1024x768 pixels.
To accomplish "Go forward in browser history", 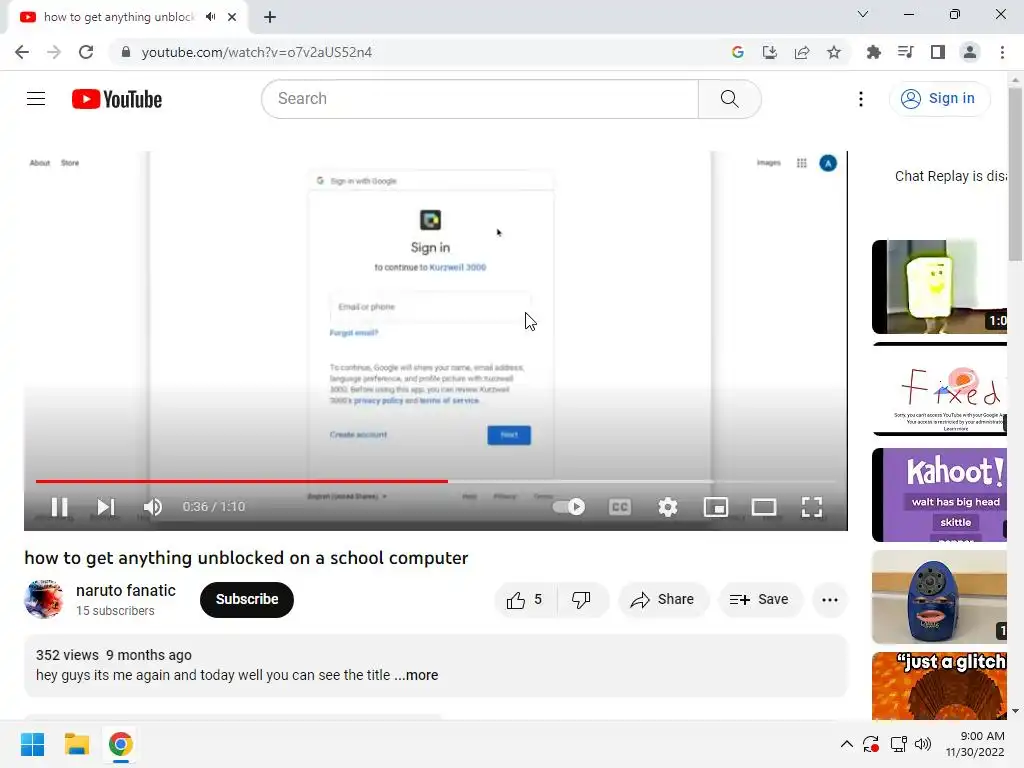I will pos(54,52).
